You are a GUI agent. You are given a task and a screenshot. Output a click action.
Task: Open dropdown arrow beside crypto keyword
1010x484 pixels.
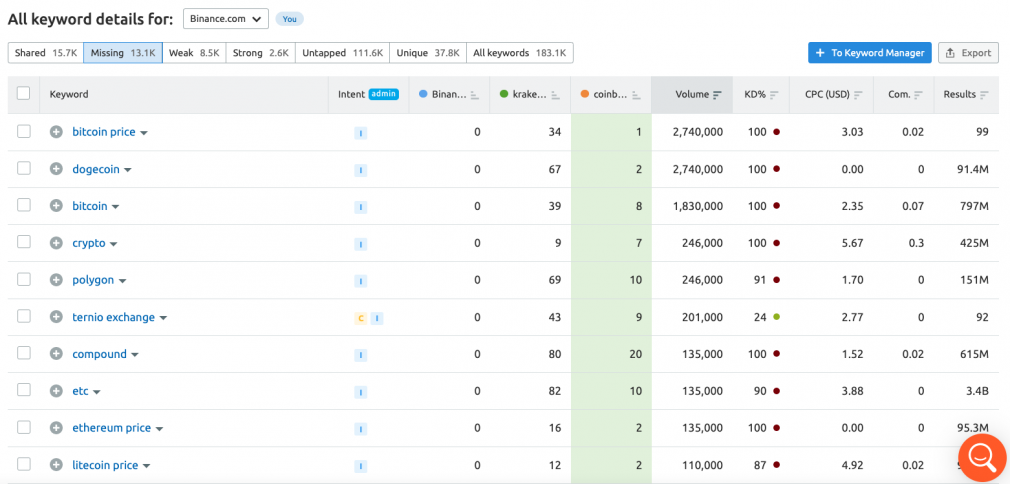click(113, 244)
